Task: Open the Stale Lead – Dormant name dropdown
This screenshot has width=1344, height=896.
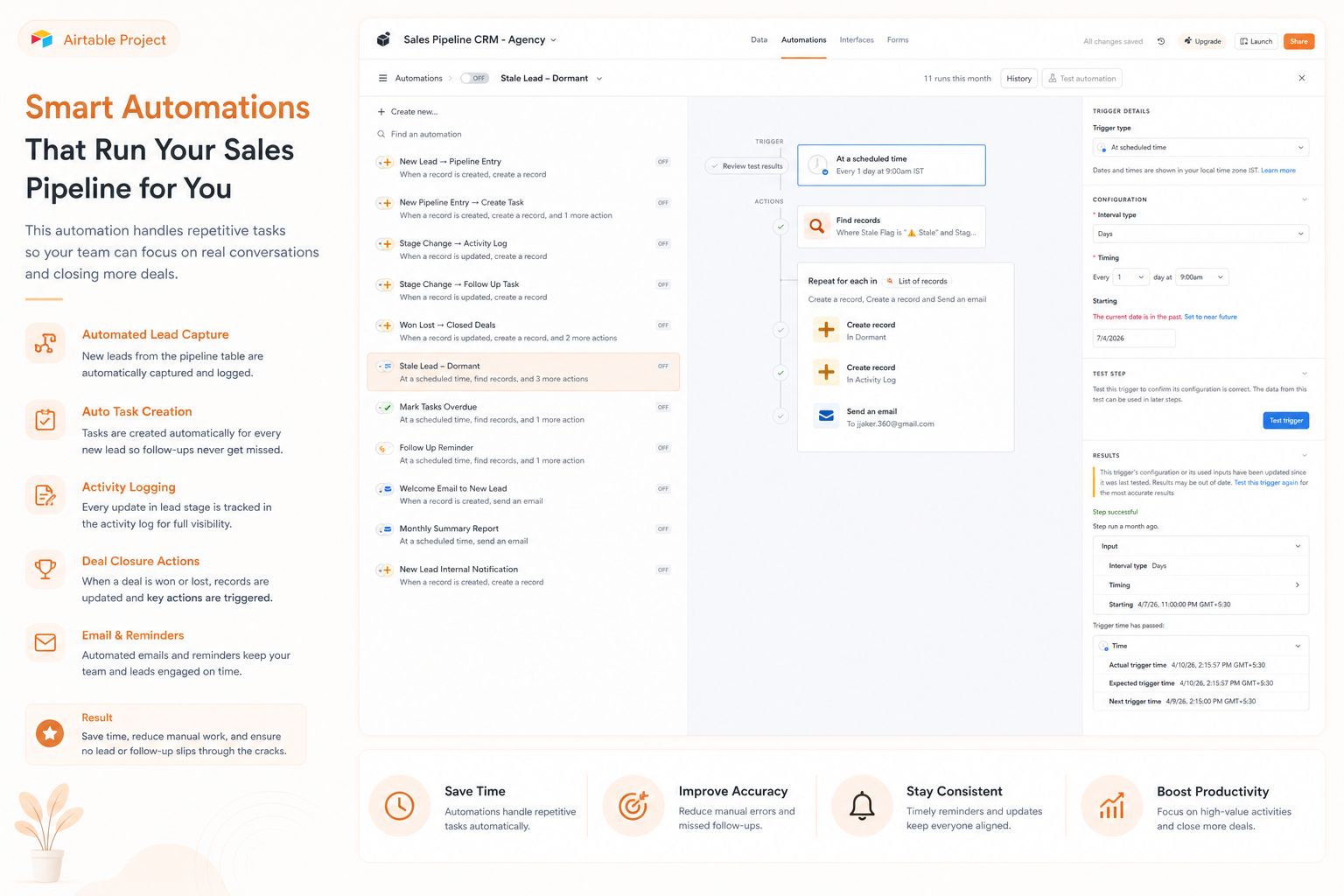Action: coord(599,79)
